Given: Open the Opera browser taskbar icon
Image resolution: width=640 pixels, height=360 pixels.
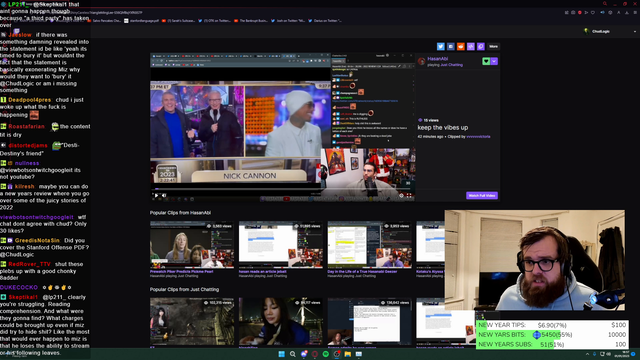Looking at the screenshot, I should pyautogui.click(x=315, y=354).
